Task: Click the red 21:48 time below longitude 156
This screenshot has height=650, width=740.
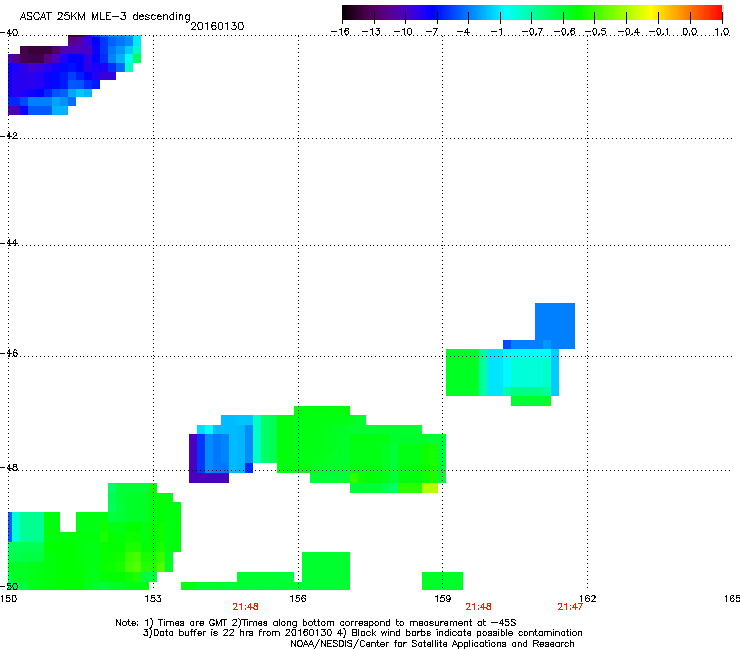Action: [245, 607]
